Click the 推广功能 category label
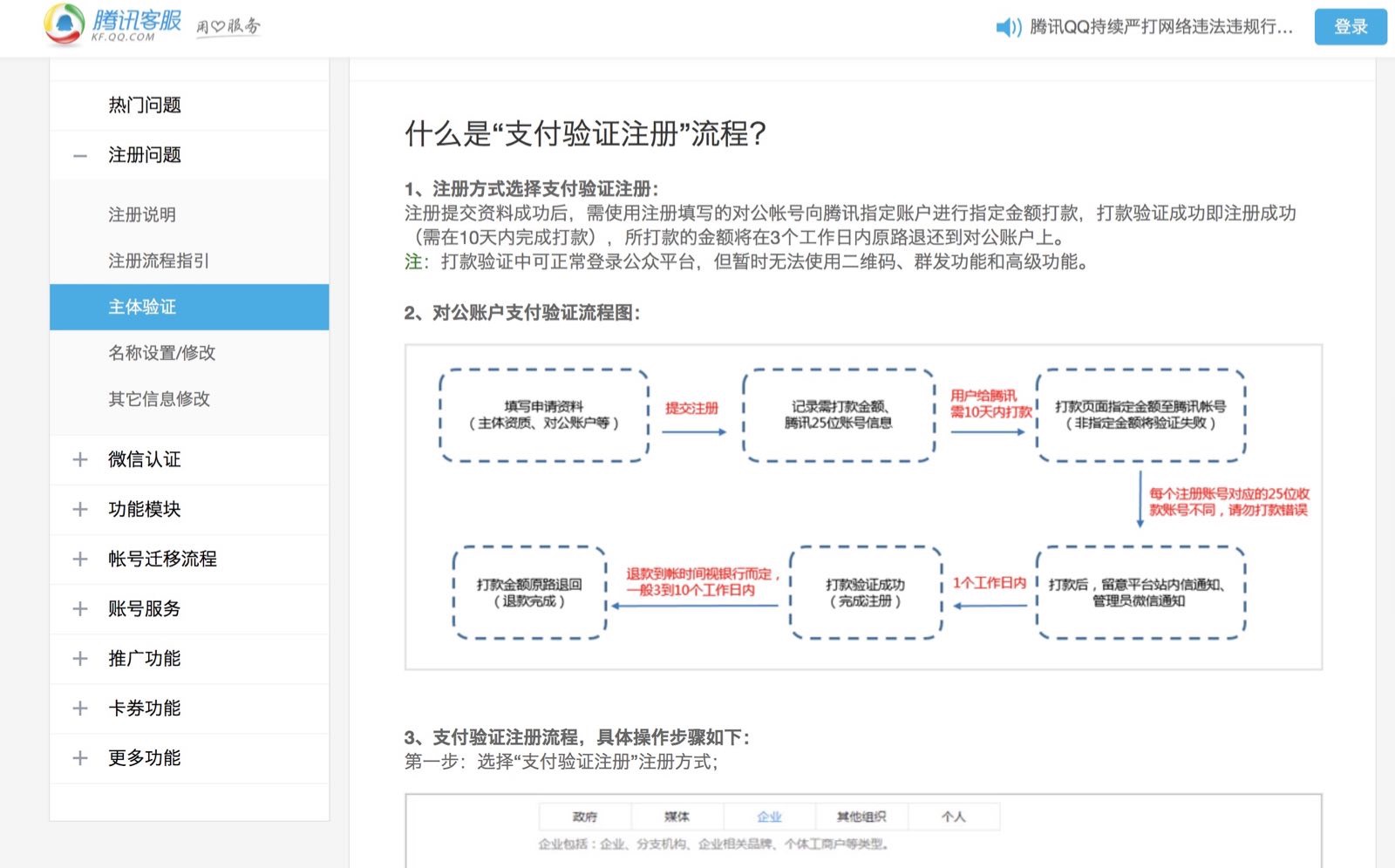Image resolution: width=1395 pixels, height=868 pixels. [x=145, y=658]
